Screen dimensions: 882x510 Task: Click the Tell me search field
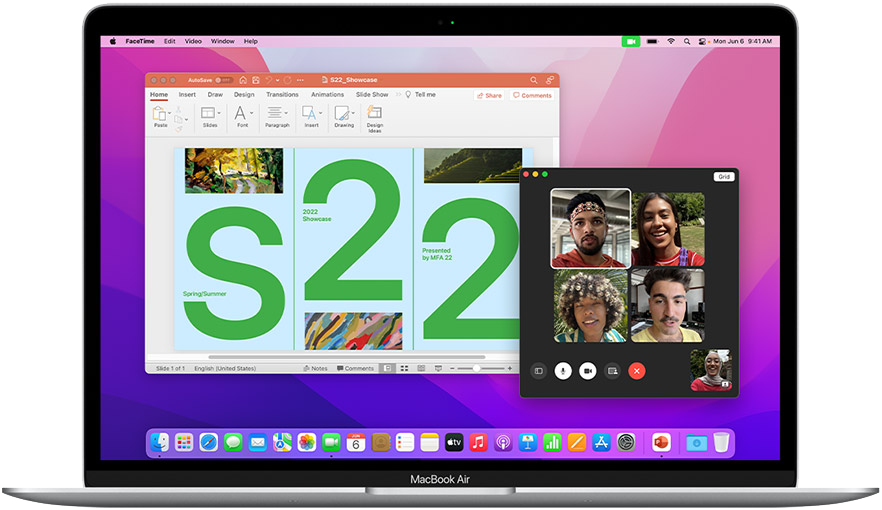click(x=421, y=94)
